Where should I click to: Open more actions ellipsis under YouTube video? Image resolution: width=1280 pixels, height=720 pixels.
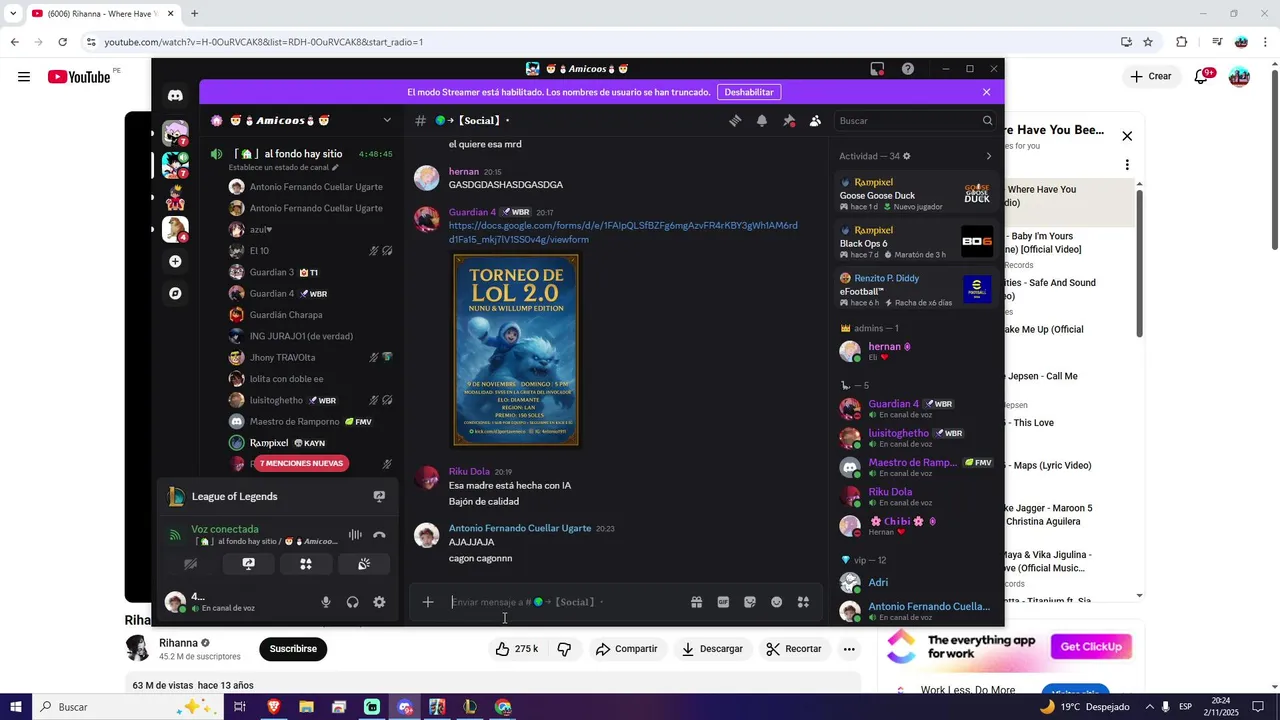(x=849, y=649)
